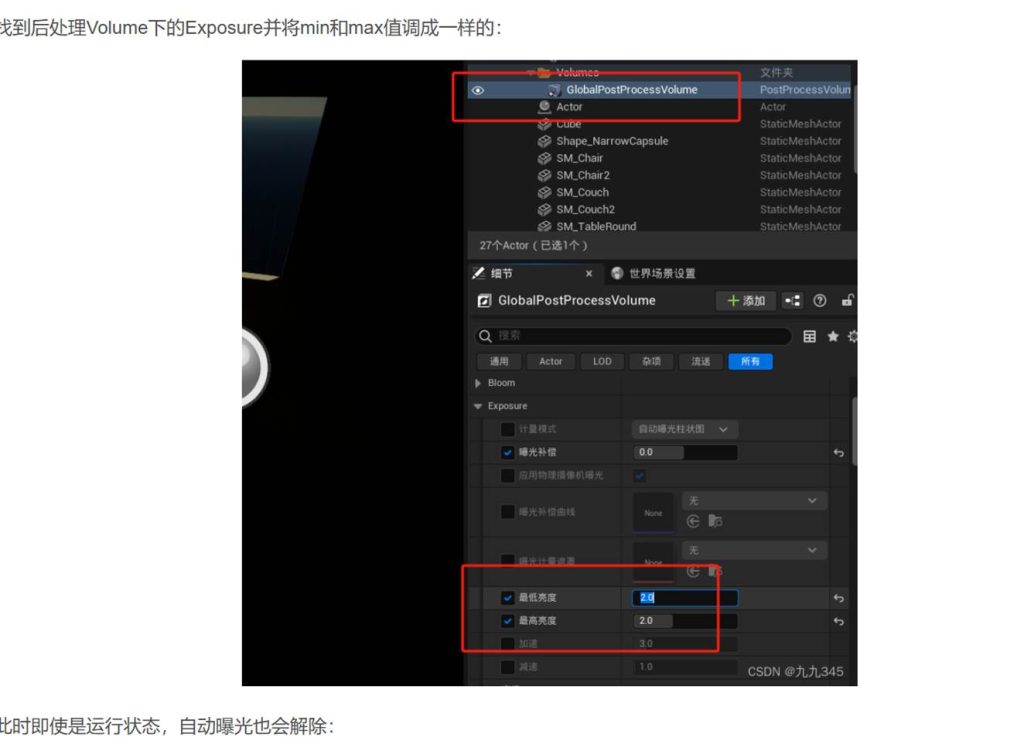Collapse the Exposure section
The width and height of the screenshot is (1024, 744).
(478, 406)
